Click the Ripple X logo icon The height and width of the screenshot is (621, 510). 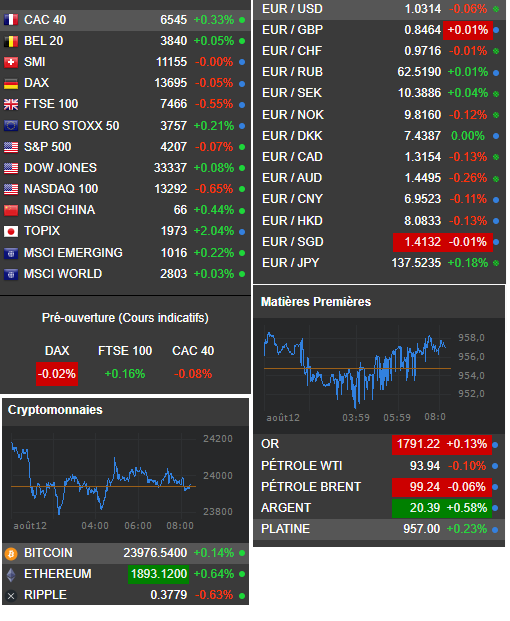(x=11, y=596)
